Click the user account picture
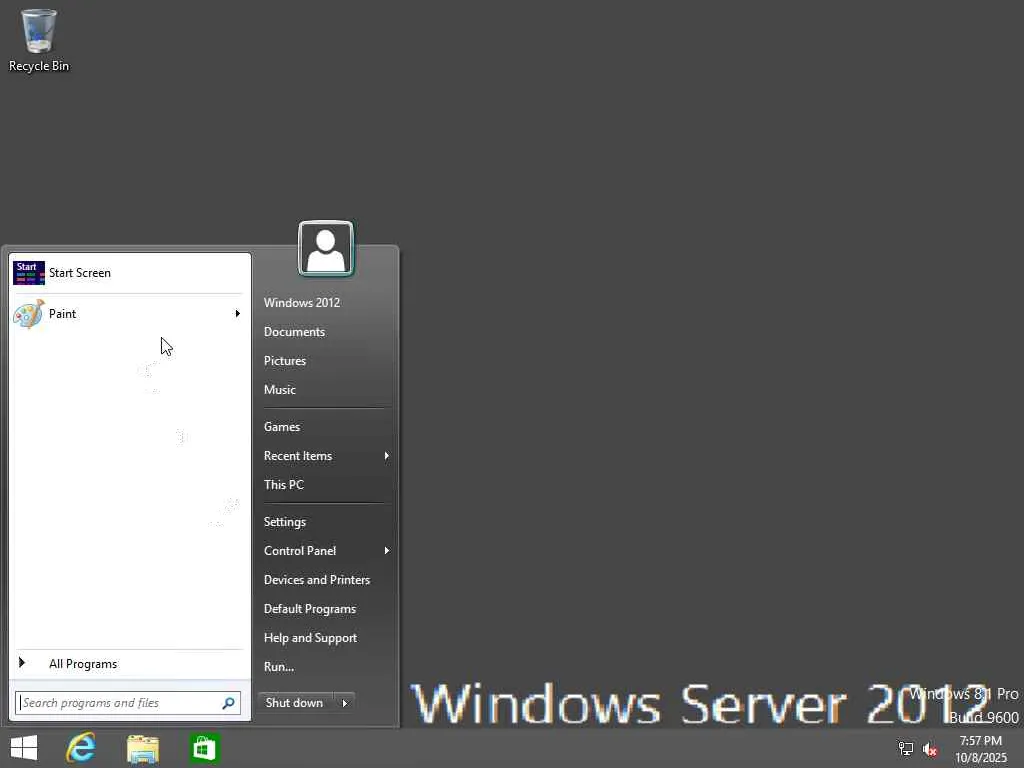1024x768 pixels. 326,248
